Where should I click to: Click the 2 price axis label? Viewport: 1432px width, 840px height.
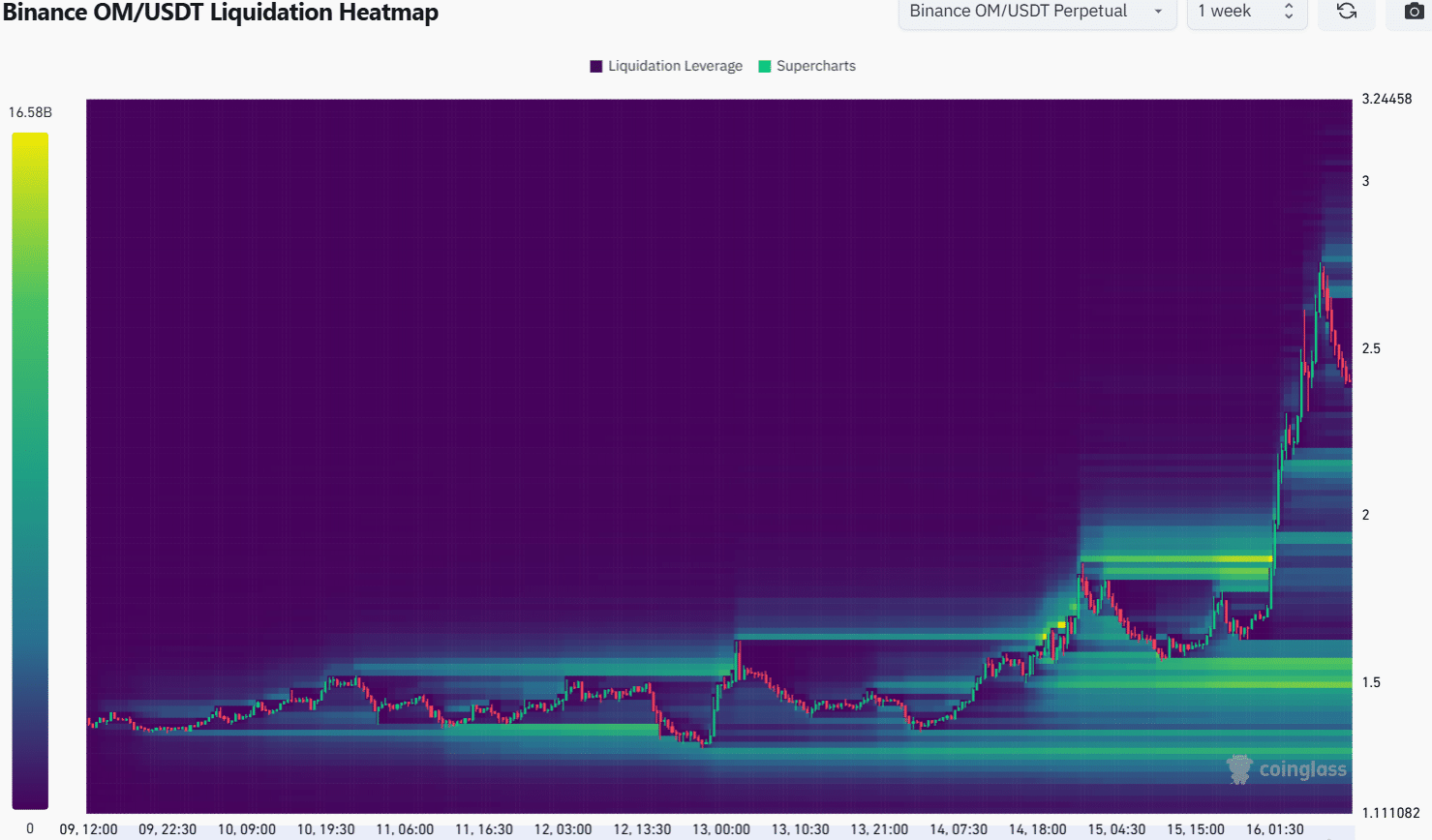[x=1366, y=515]
